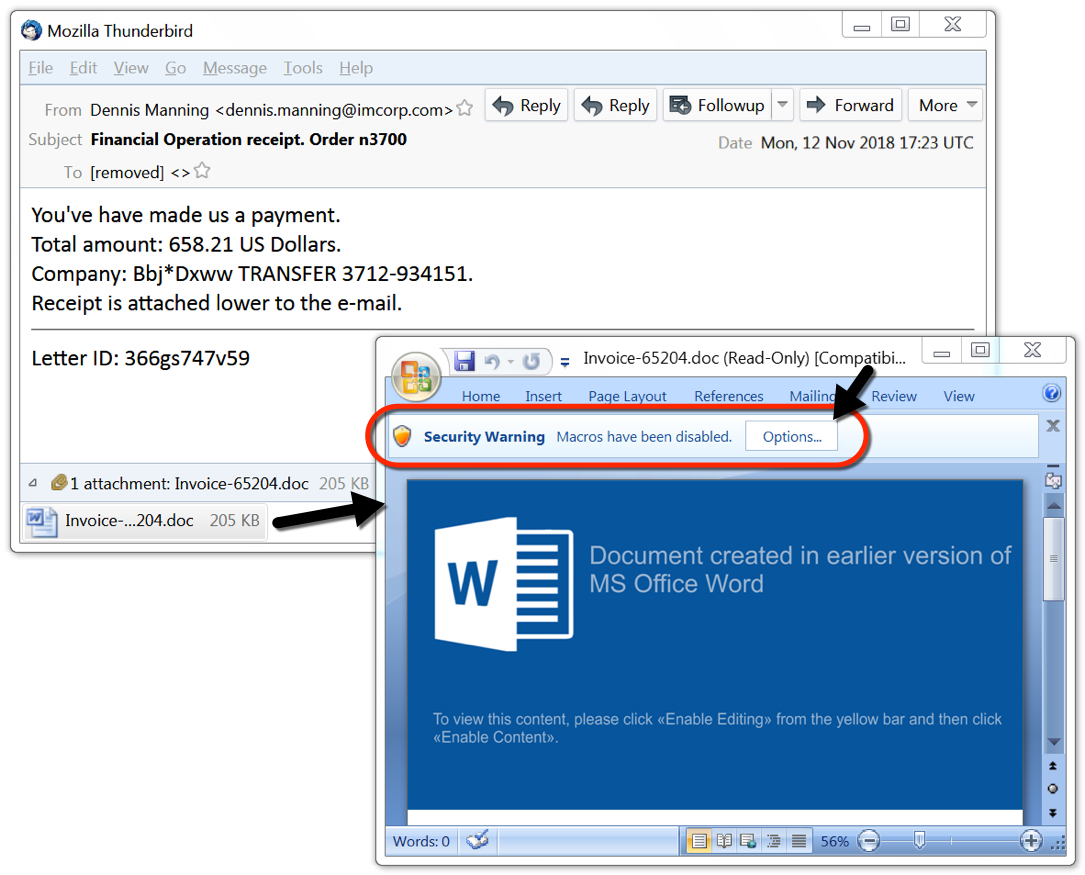Switch to Print Layout view
The height and width of the screenshot is (875, 1085).
[x=699, y=841]
